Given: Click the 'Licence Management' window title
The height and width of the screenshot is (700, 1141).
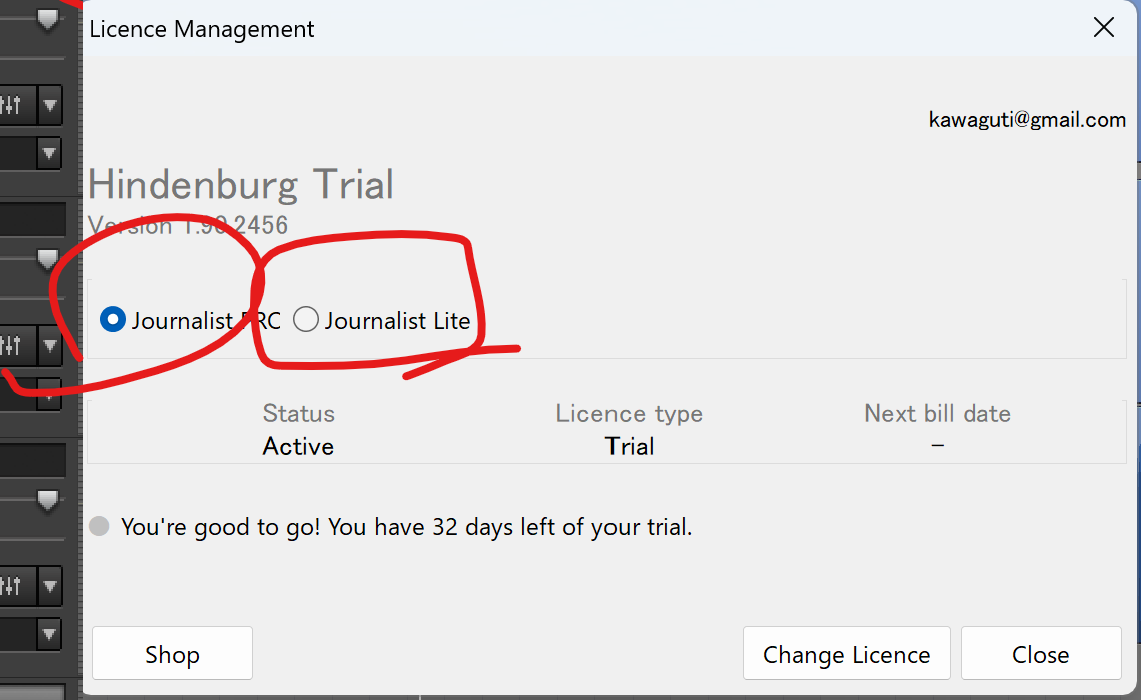Looking at the screenshot, I should coord(202,29).
